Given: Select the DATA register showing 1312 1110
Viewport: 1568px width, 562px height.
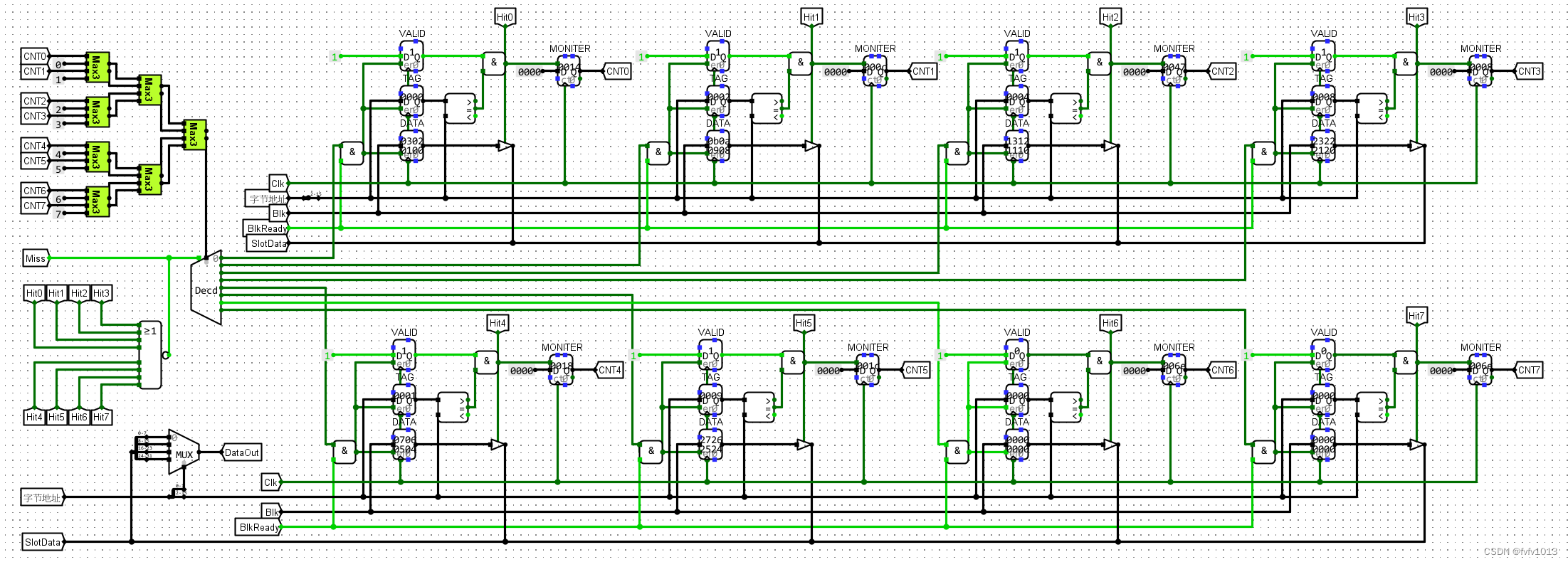Looking at the screenshot, I should 1017,146.
